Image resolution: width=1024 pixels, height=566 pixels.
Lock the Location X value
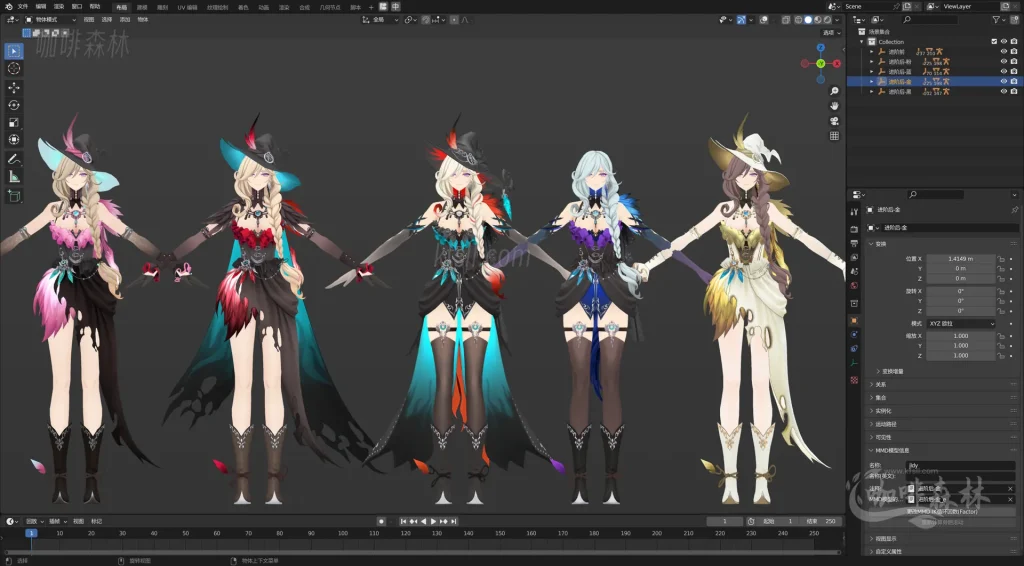[x=1000, y=259]
